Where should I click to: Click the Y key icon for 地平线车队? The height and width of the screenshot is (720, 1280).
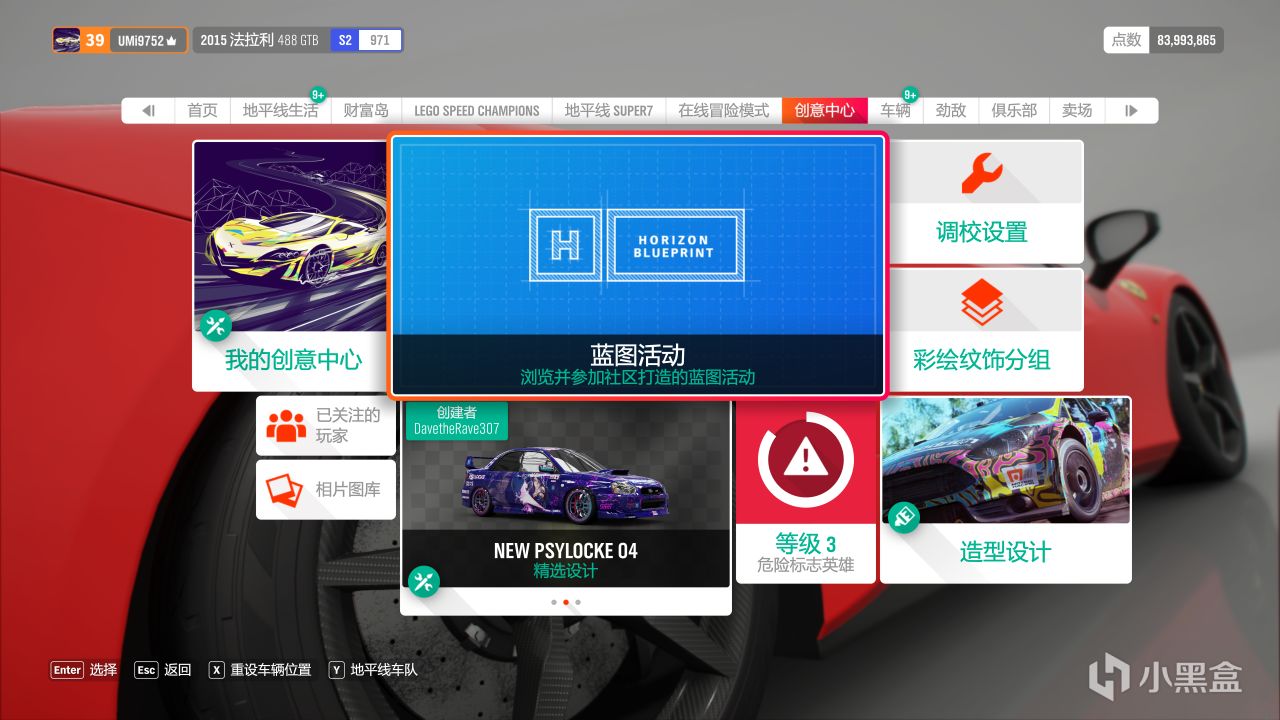pos(336,670)
